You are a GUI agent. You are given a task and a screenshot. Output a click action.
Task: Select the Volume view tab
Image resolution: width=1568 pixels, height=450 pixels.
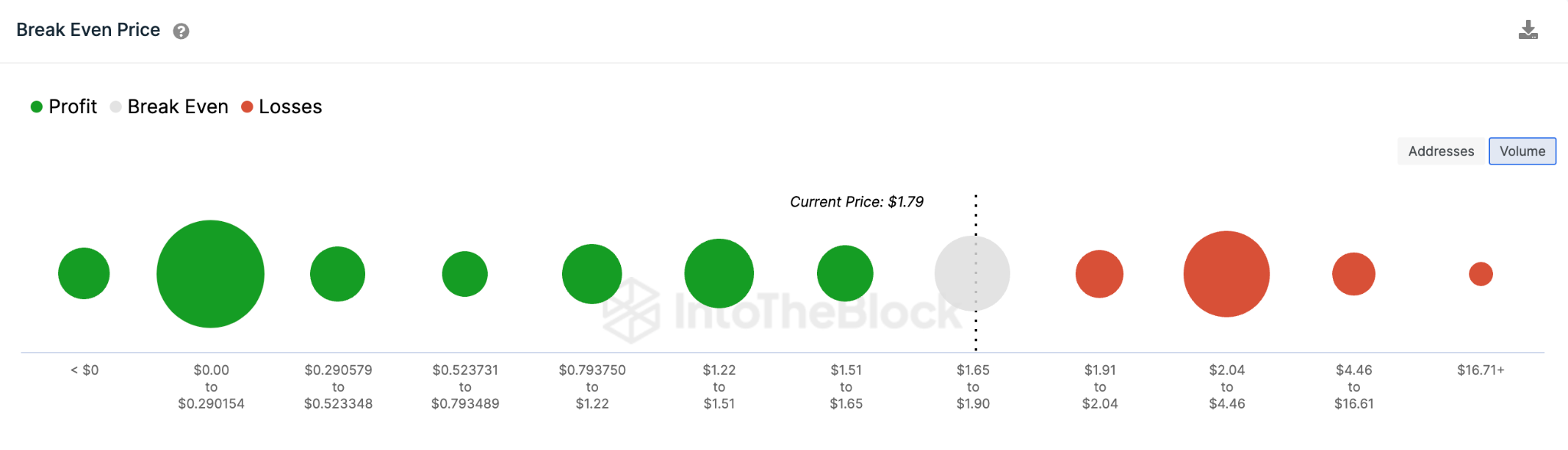point(1522,152)
